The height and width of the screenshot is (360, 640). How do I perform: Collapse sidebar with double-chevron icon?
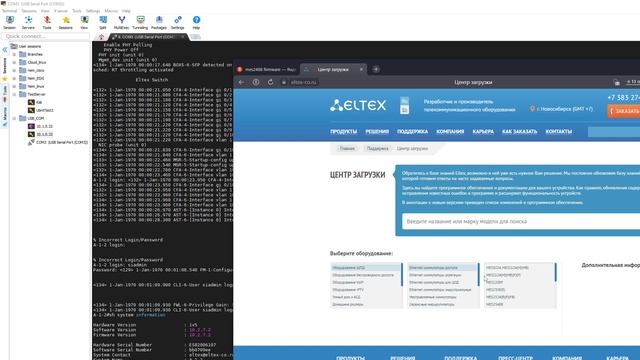click(4, 50)
